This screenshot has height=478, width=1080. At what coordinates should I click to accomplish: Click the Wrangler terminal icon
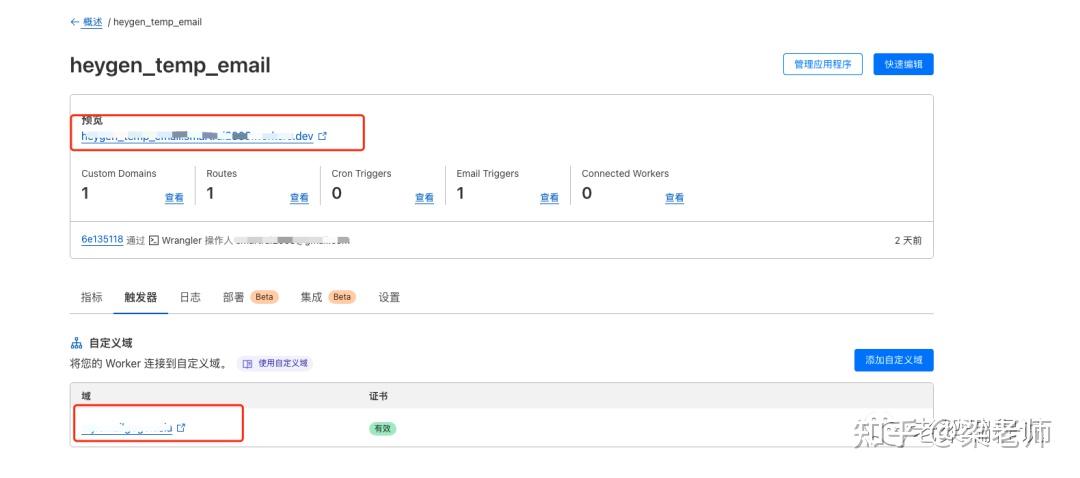(153, 241)
